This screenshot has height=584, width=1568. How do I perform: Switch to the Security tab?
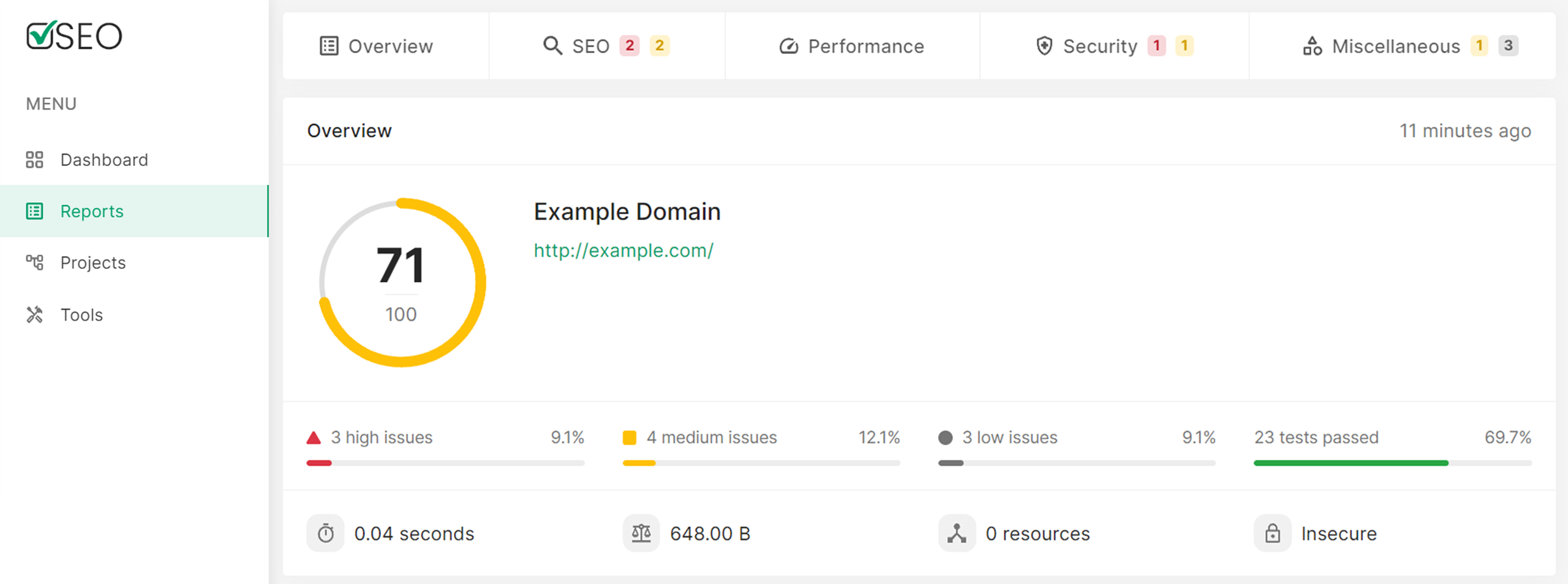tap(1099, 46)
